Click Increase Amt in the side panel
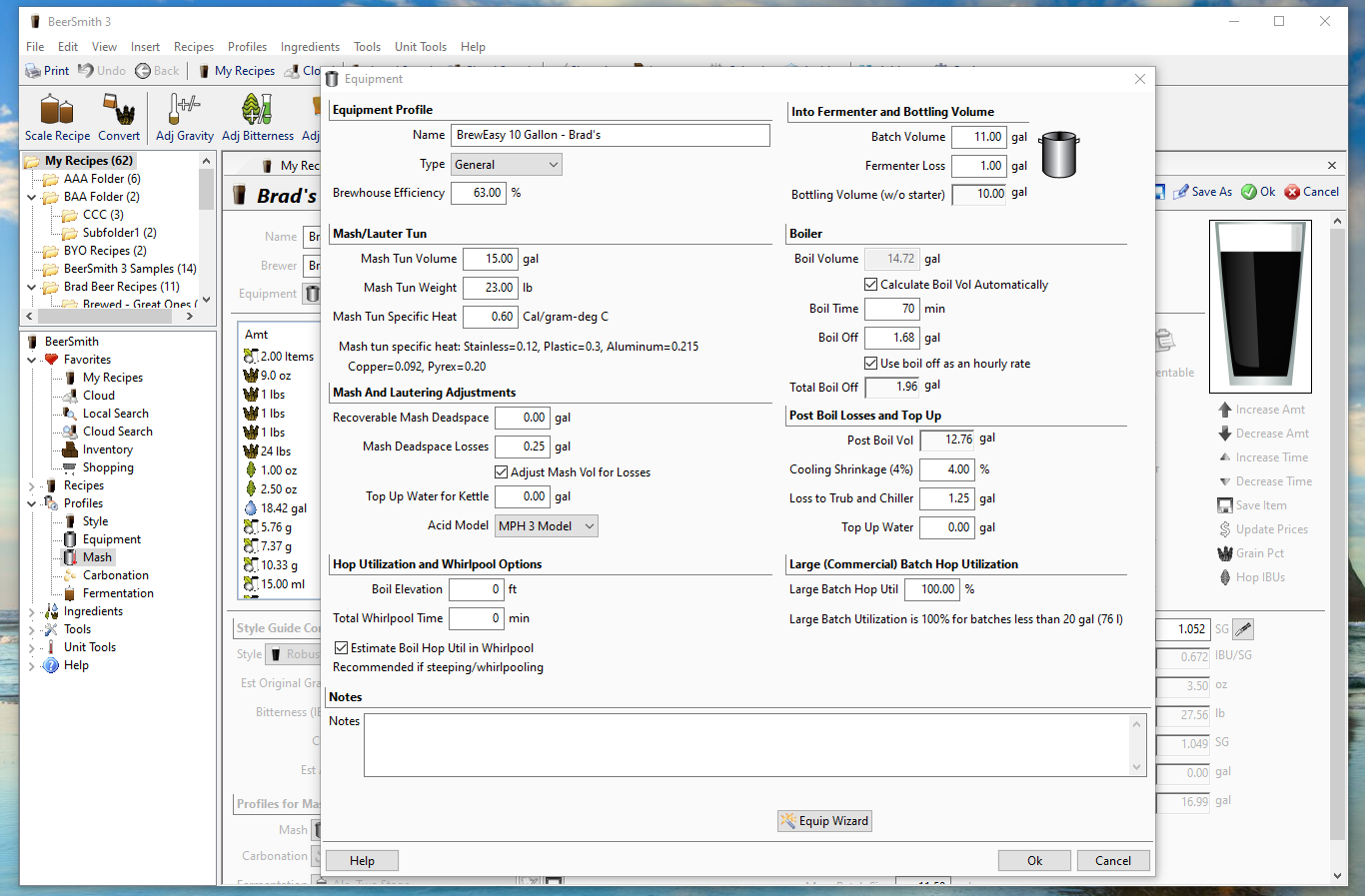 point(1261,410)
